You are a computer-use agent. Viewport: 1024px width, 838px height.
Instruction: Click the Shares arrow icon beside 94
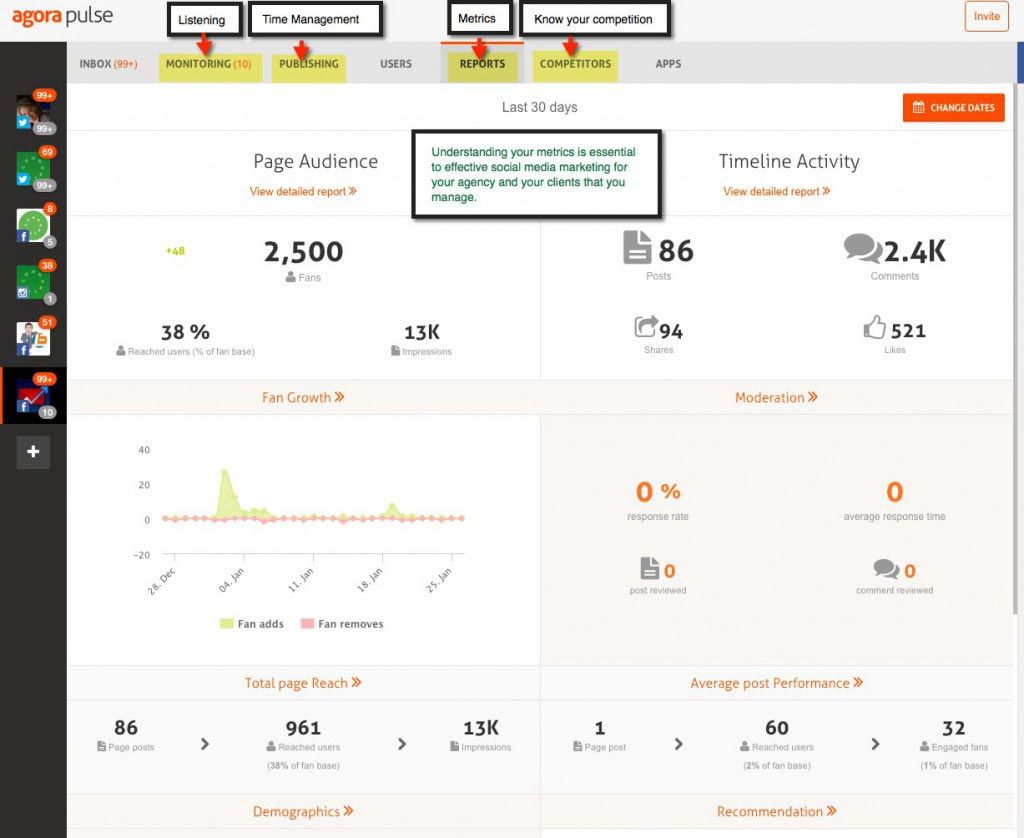pos(646,327)
